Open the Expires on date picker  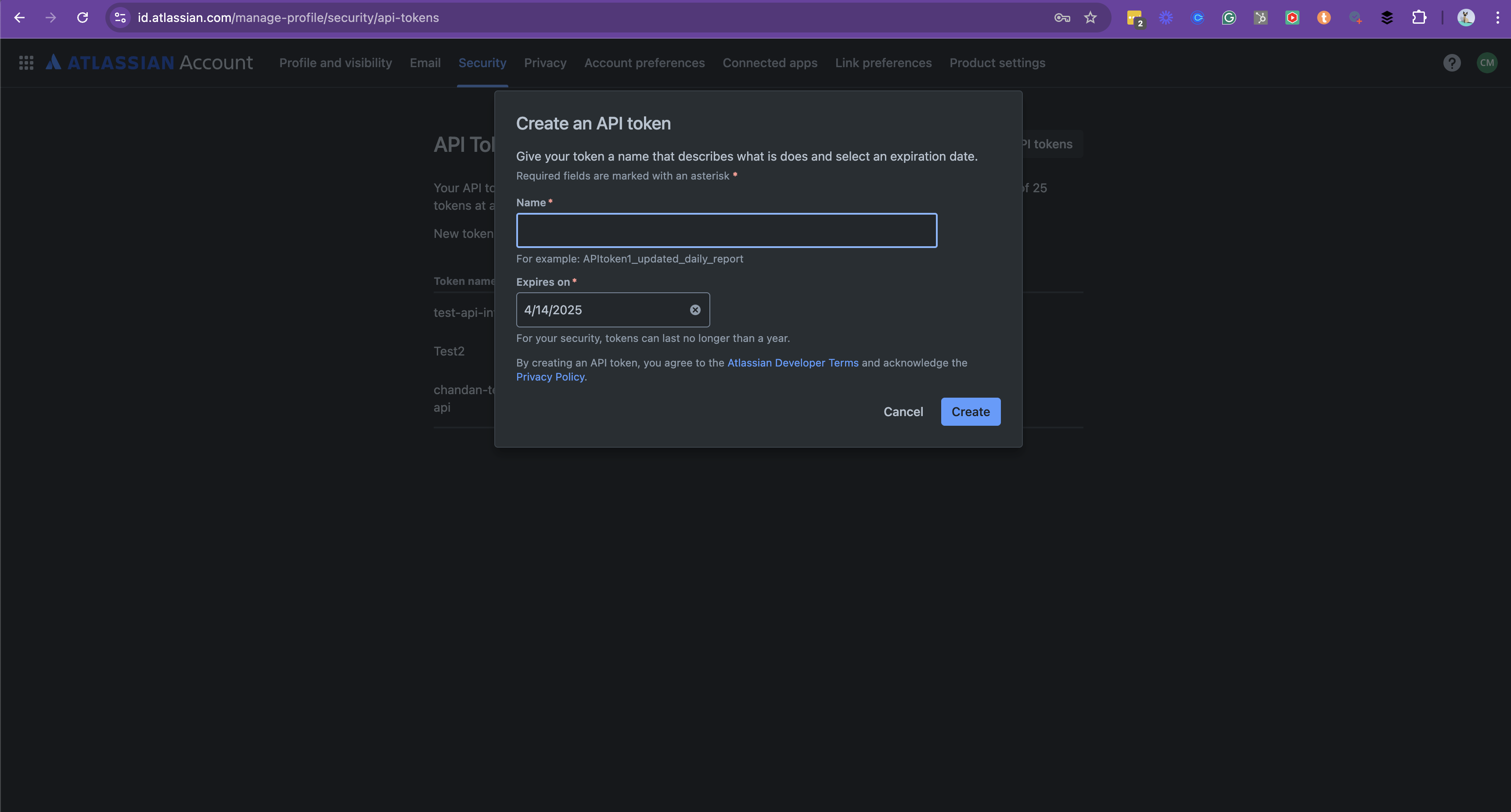pos(601,309)
